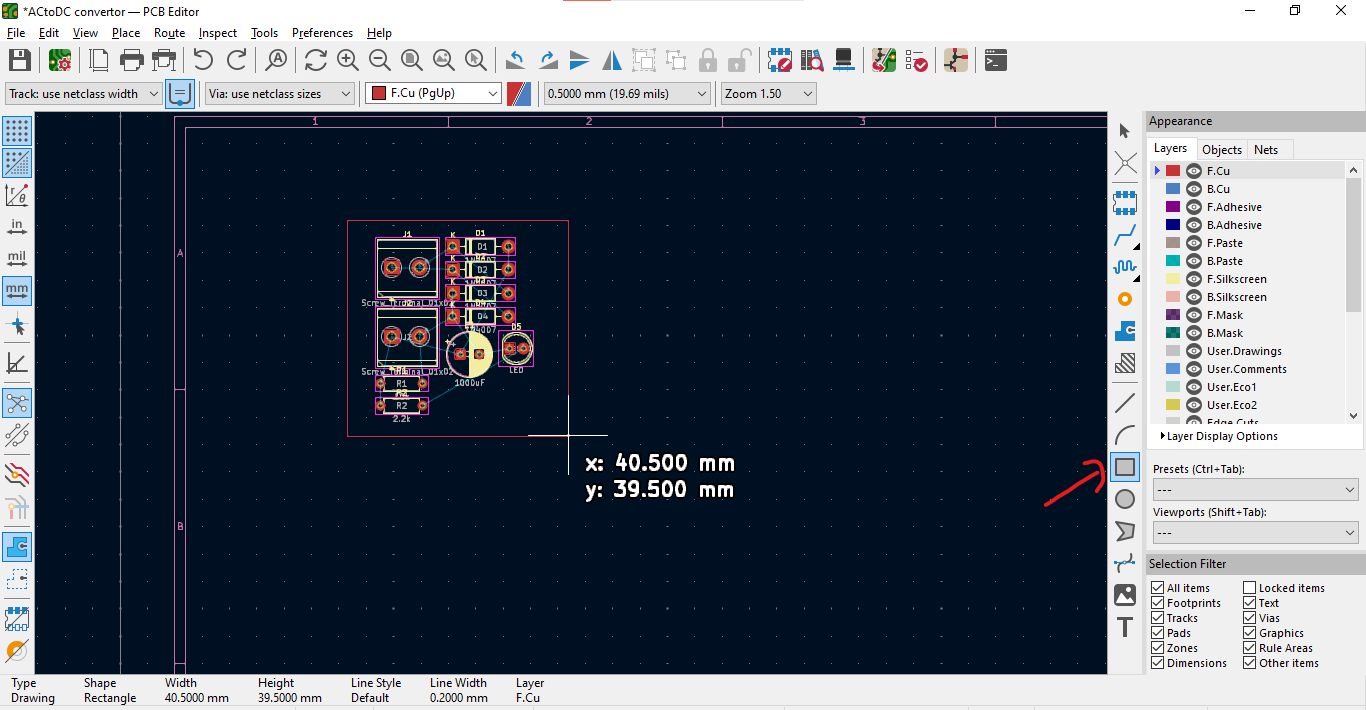Open the Zoom 1.50 dropdown
This screenshot has height=710, width=1366.
[769, 93]
